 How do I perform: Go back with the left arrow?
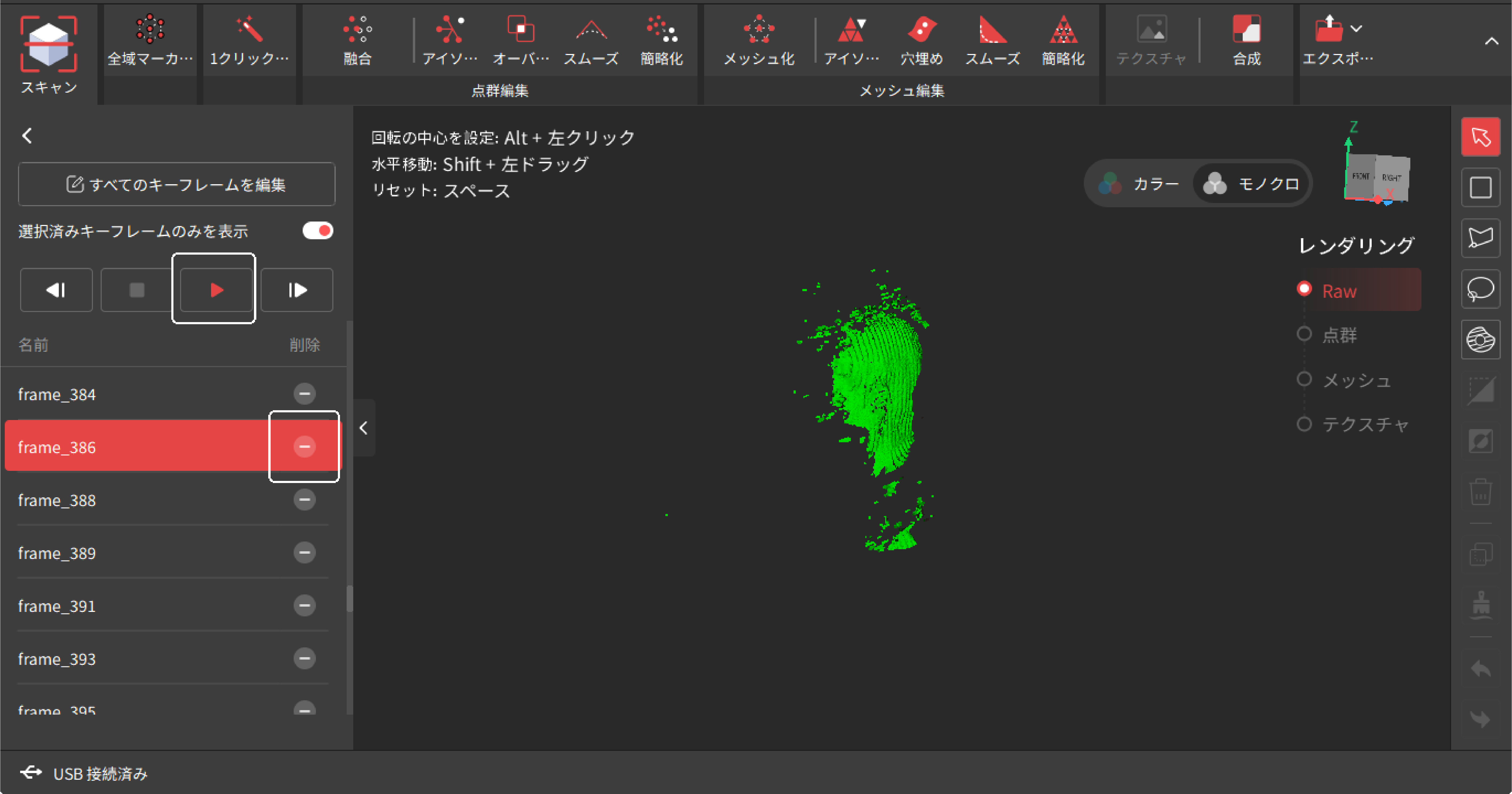[x=27, y=136]
